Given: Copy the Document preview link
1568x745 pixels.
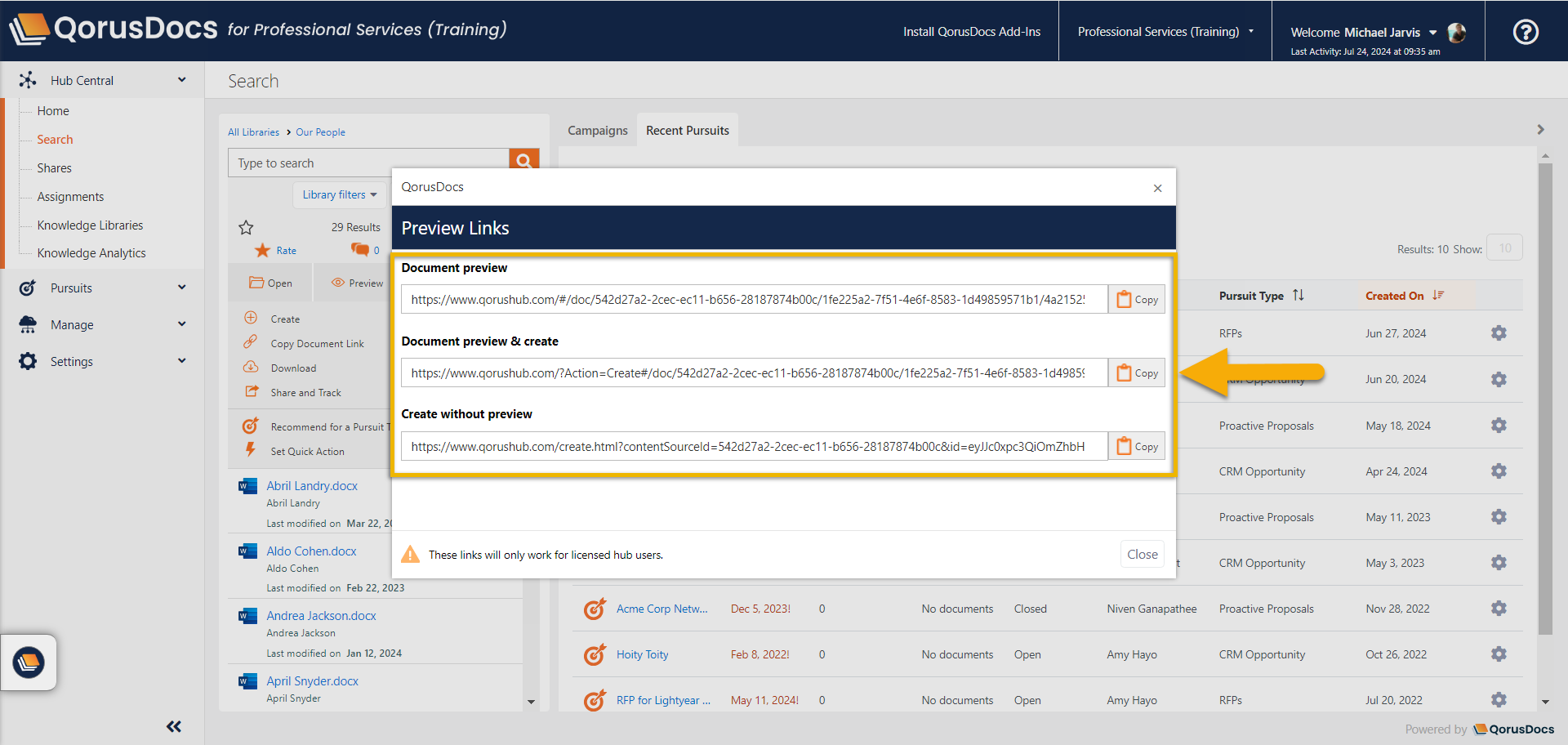Looking at the screenshot, I should (x=1137, y=299).
